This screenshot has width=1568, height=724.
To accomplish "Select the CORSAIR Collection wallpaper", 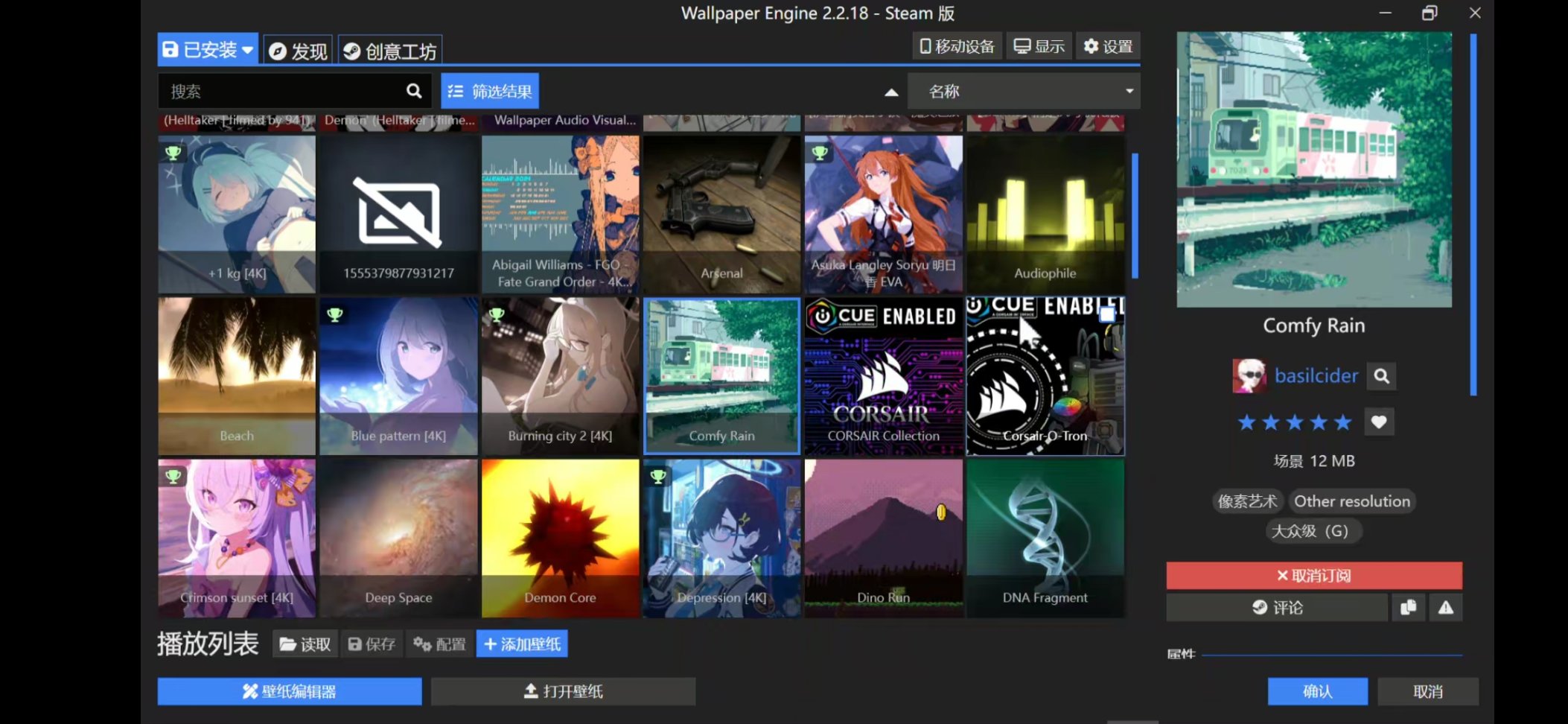I will [884, 376].
